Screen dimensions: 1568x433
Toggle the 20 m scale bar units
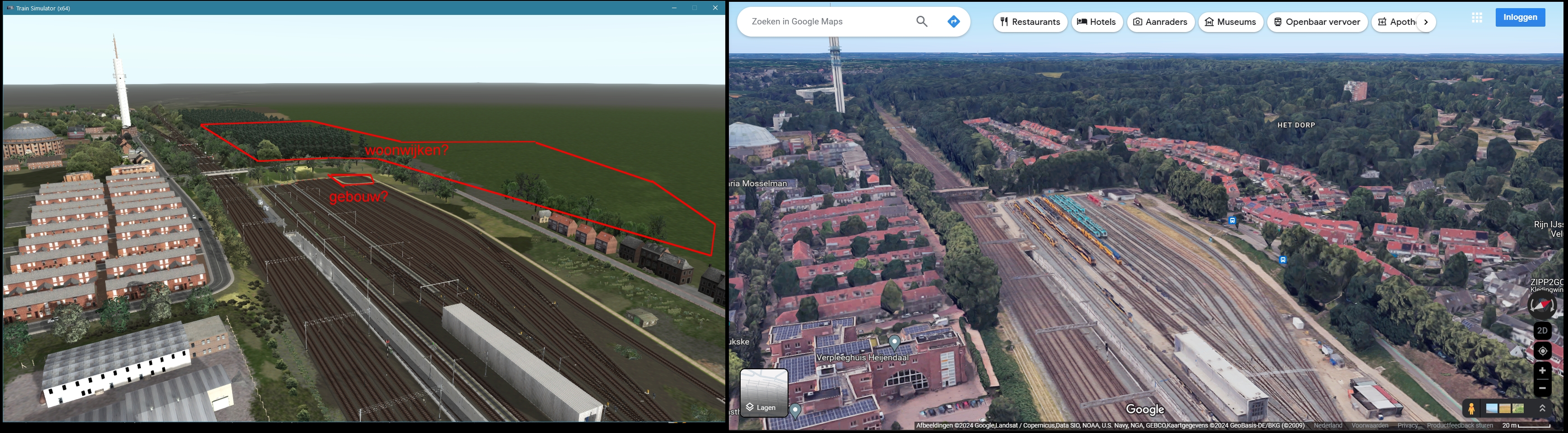tap(1526, 426)
